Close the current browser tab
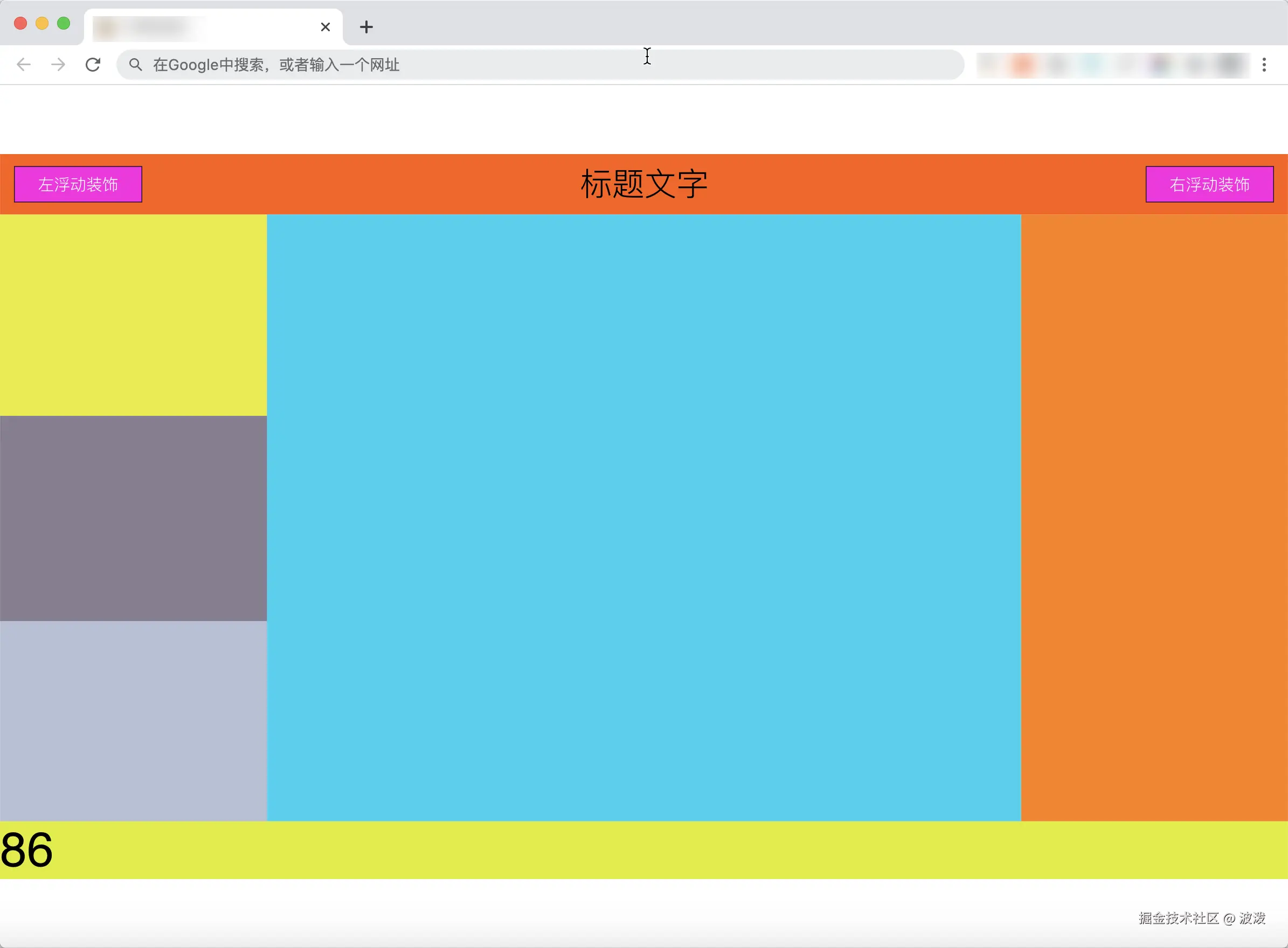 326,27
